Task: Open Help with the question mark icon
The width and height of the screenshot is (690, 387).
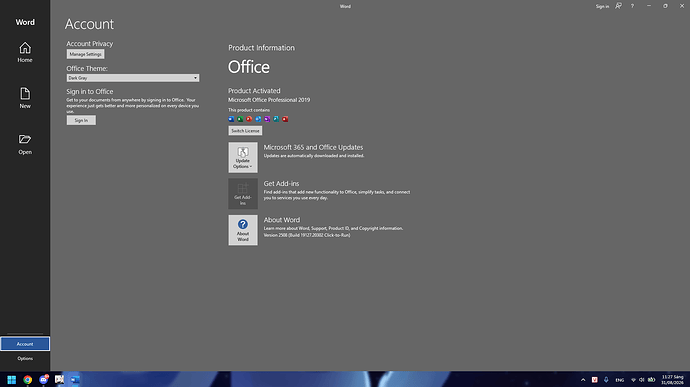Action: click(632, 6)
